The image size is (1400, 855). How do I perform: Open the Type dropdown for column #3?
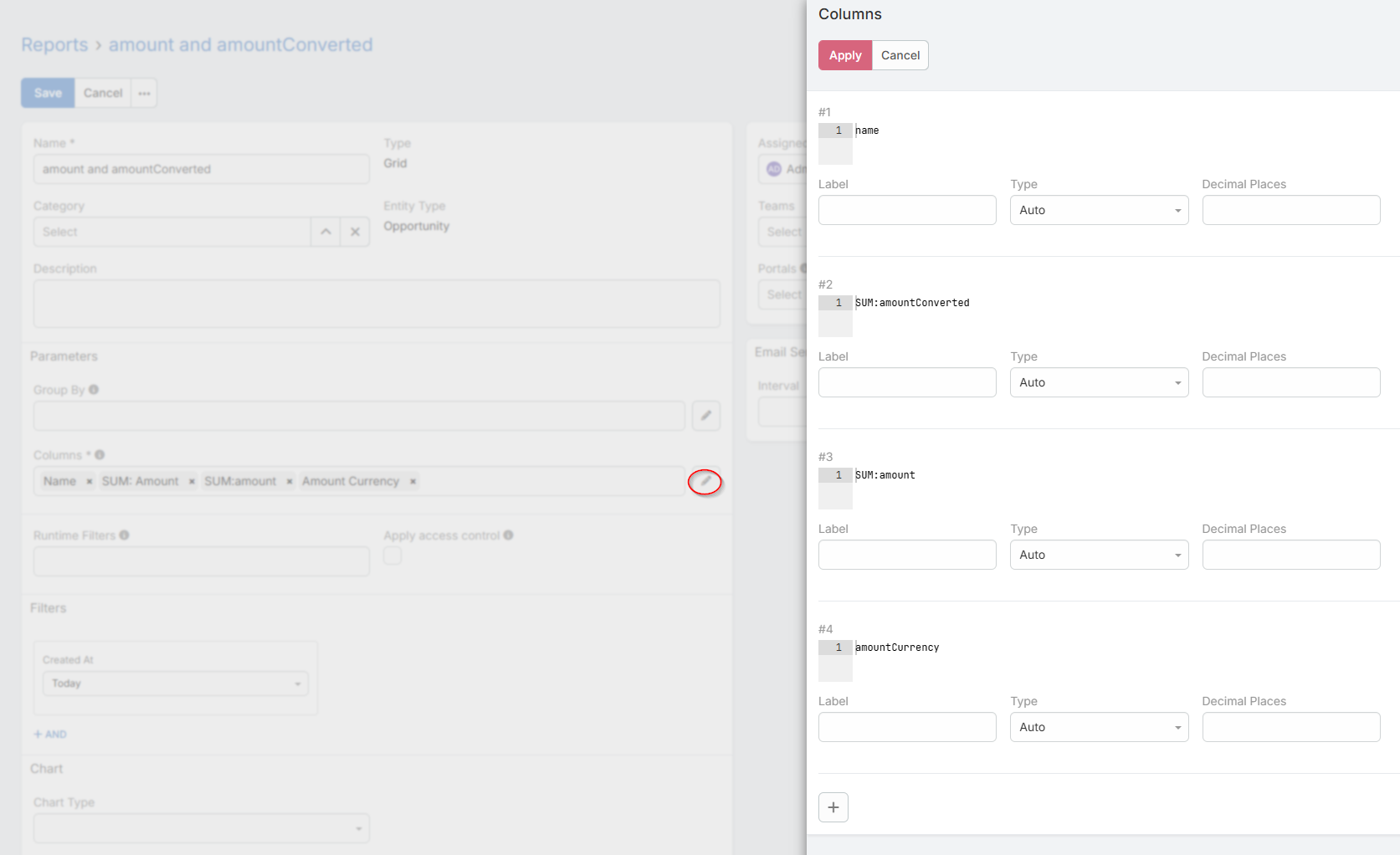(x=1098, y=555)
